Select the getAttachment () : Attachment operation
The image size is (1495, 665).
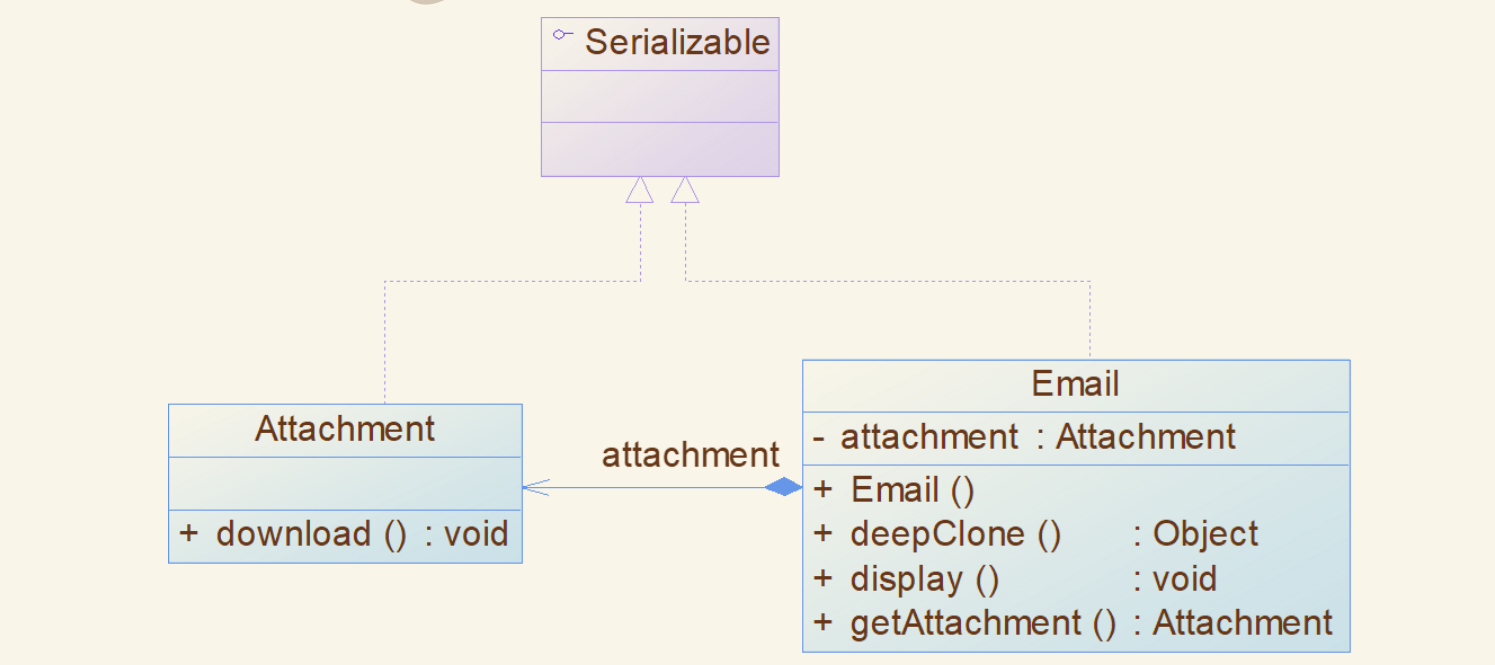point(1072,623)
